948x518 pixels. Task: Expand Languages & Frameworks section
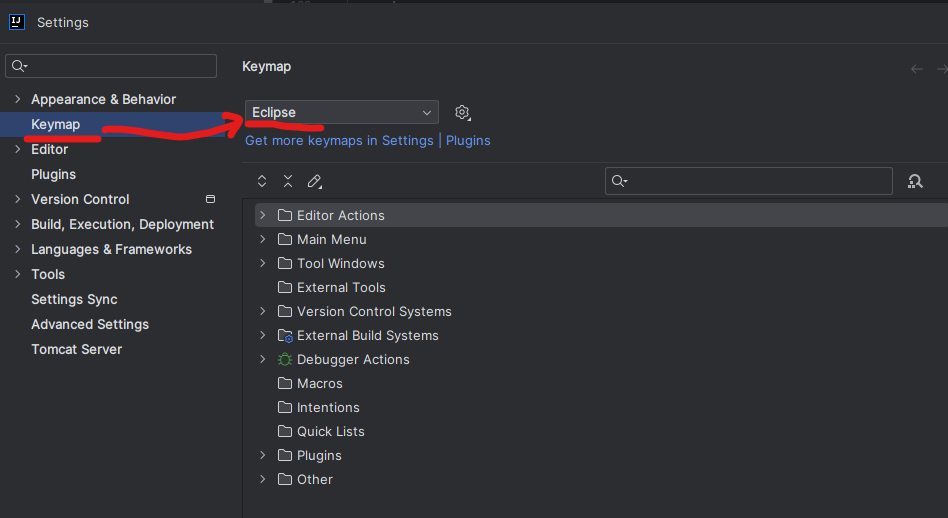point(18,249)
